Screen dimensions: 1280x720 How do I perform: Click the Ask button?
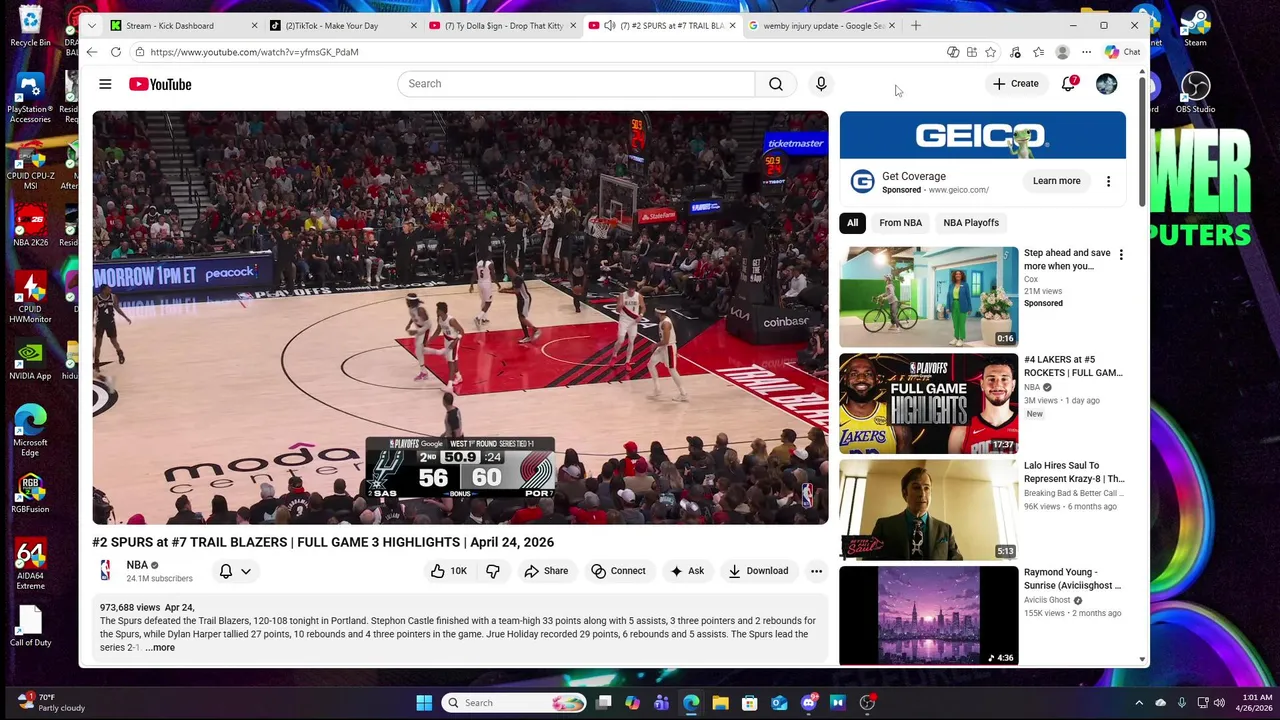coord(687,571)
